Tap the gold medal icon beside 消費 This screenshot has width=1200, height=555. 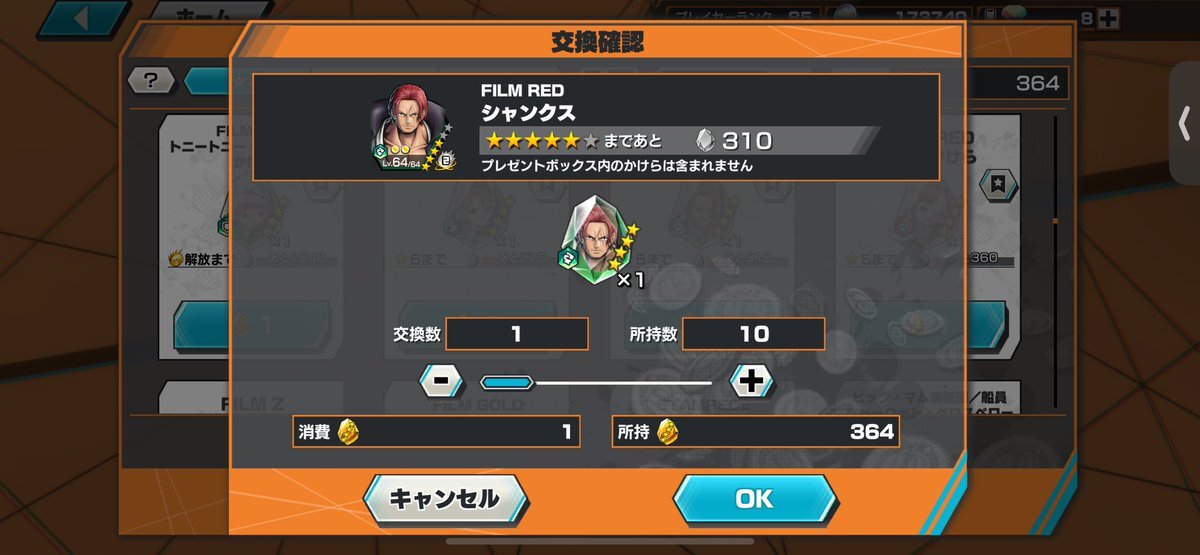coord(348,432)
